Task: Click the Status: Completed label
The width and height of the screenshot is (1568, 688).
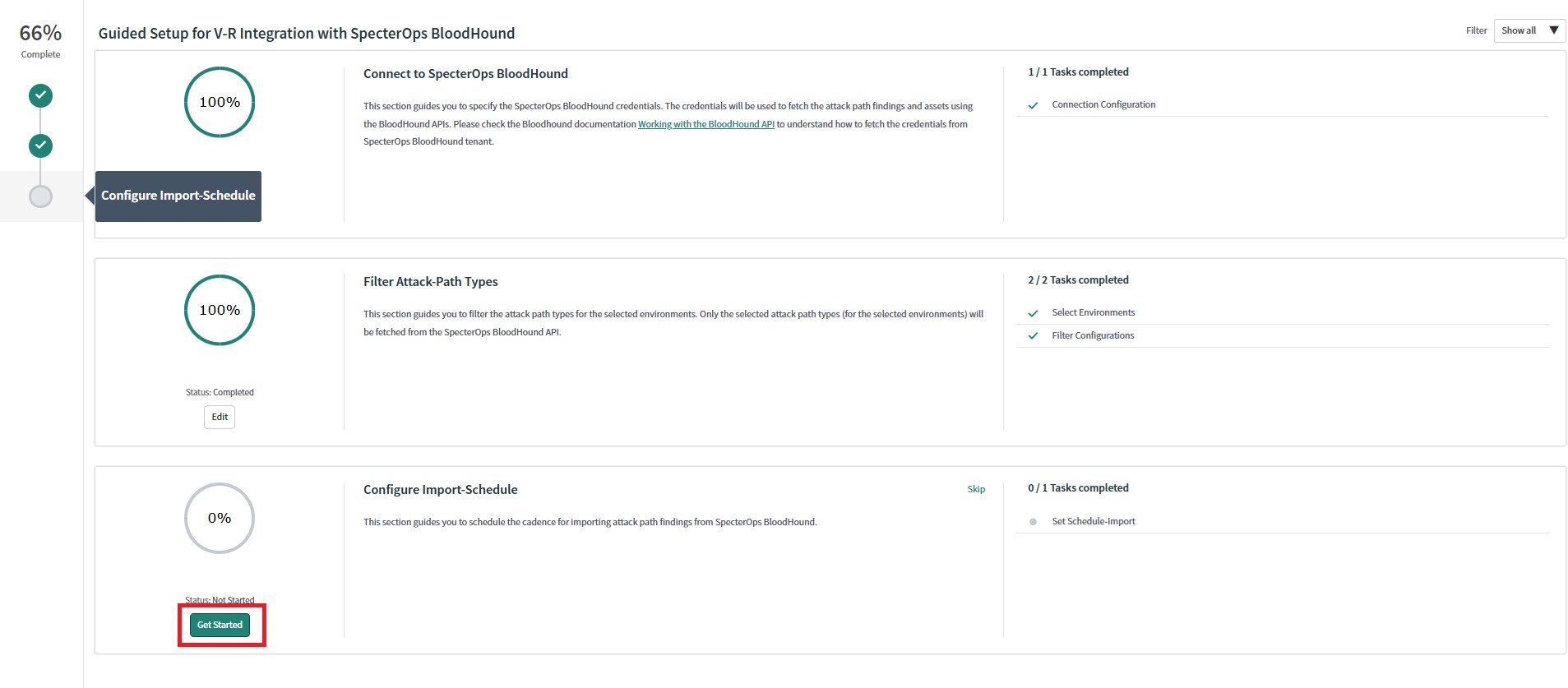Action: [220, 392]
